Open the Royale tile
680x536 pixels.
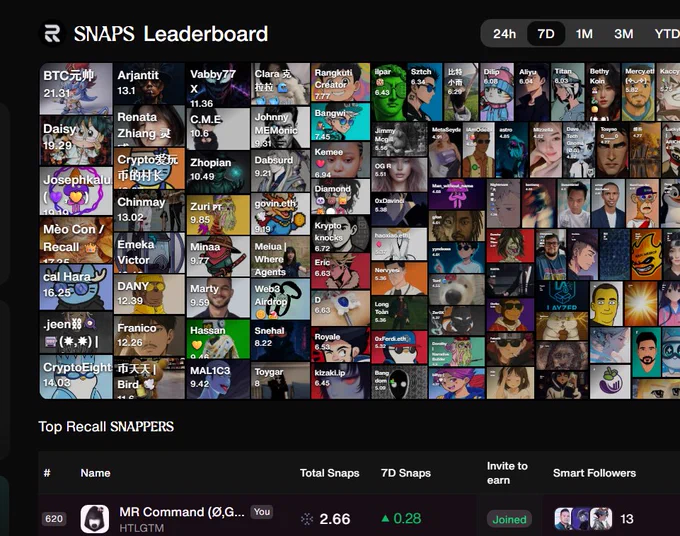tap(340, 345)
